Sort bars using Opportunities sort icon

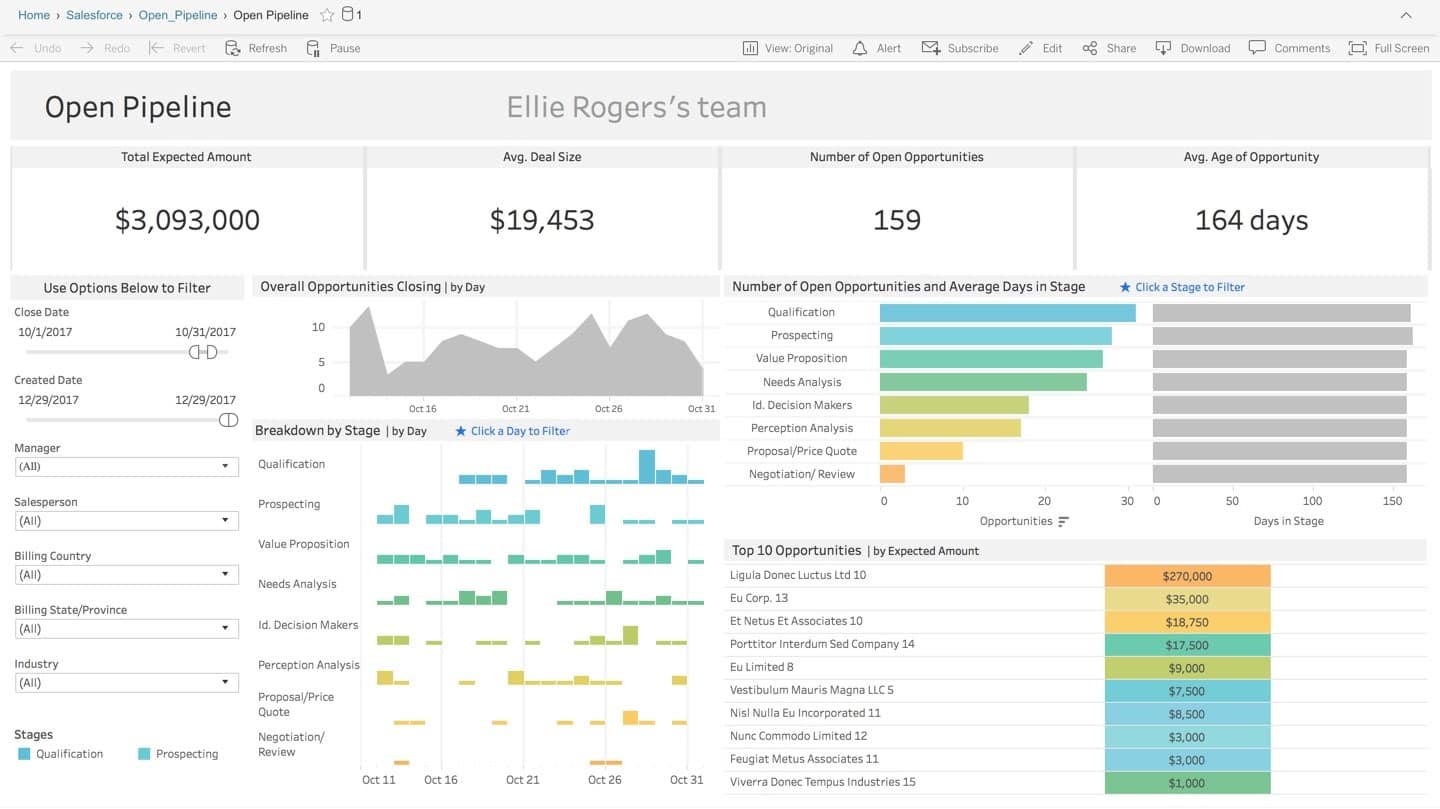tap(1063, 521)
